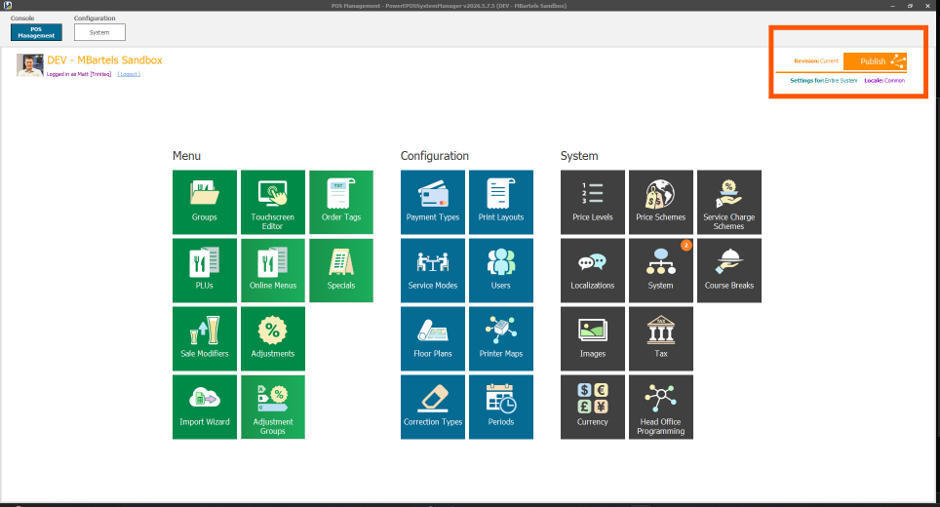Open the Printer Maps tile

click(501, 339)
